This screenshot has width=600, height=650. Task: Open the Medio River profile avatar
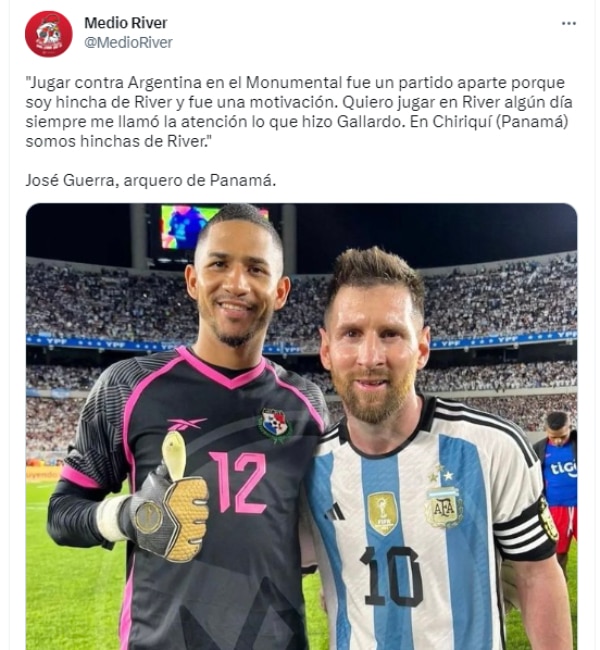pyautogui.click(x=49, y=34)
